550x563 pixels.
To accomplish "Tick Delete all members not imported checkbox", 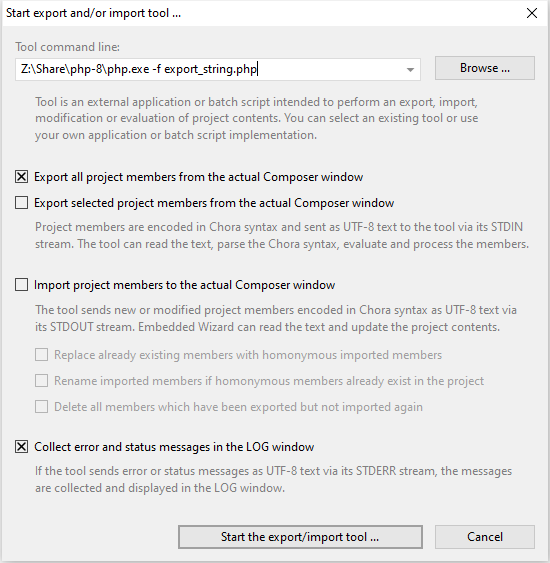I will click(x=41, y=407).
